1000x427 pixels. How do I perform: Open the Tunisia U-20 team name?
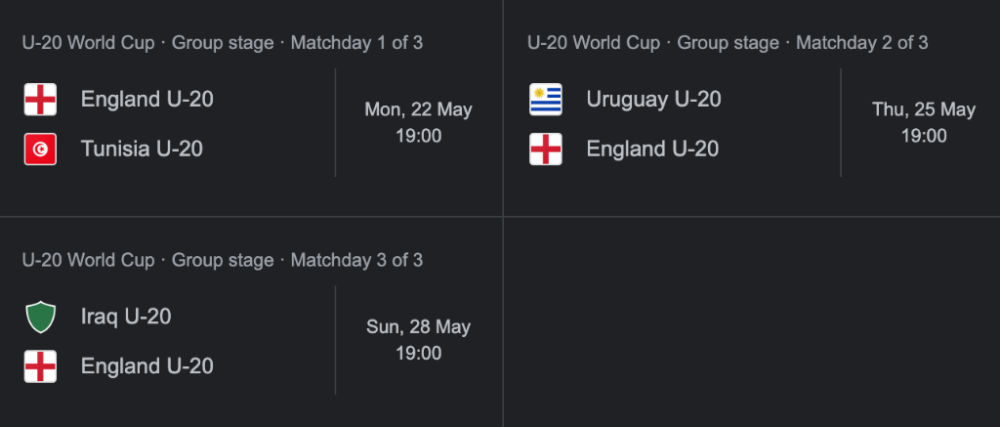[x=142, y=149]
